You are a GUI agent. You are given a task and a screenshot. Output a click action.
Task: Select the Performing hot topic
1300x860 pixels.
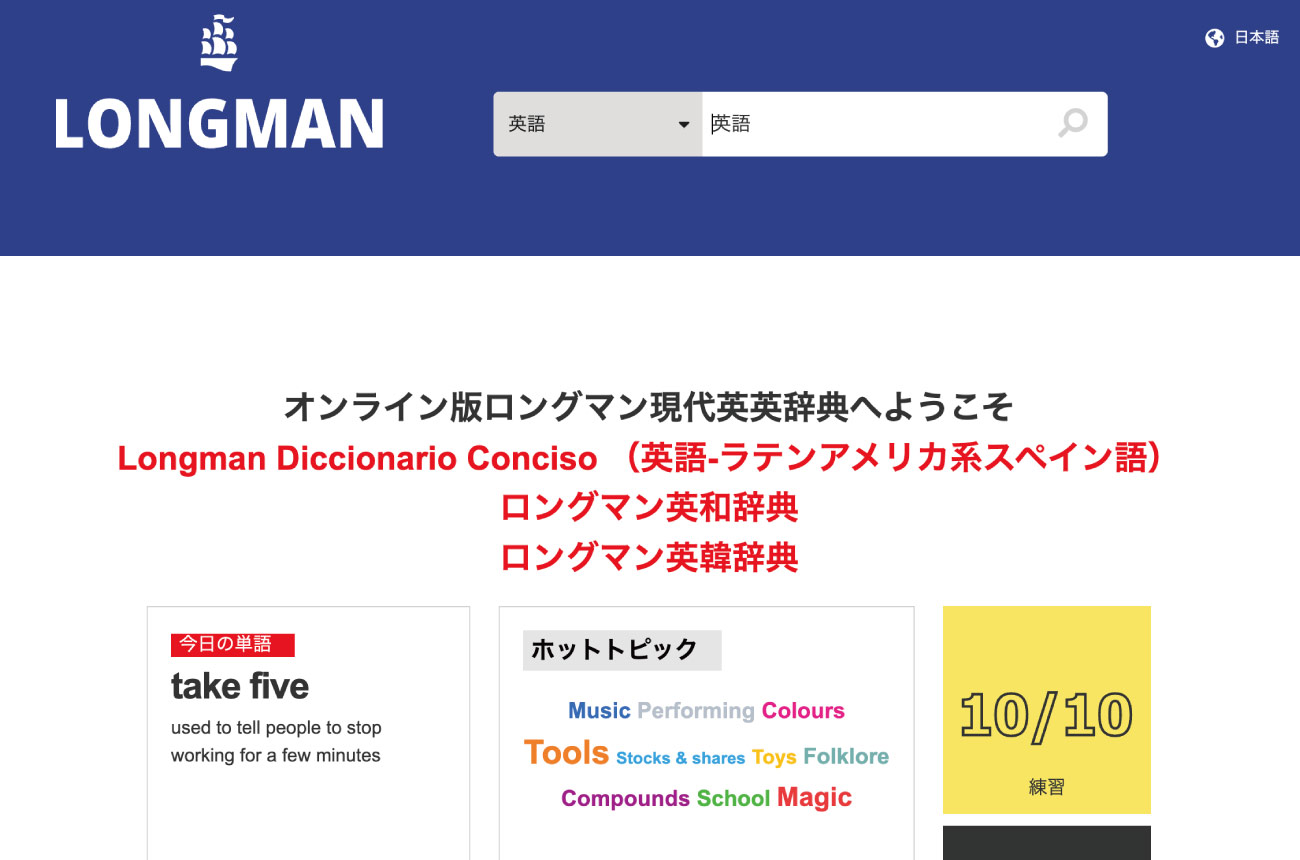click(x=696, y=711)
